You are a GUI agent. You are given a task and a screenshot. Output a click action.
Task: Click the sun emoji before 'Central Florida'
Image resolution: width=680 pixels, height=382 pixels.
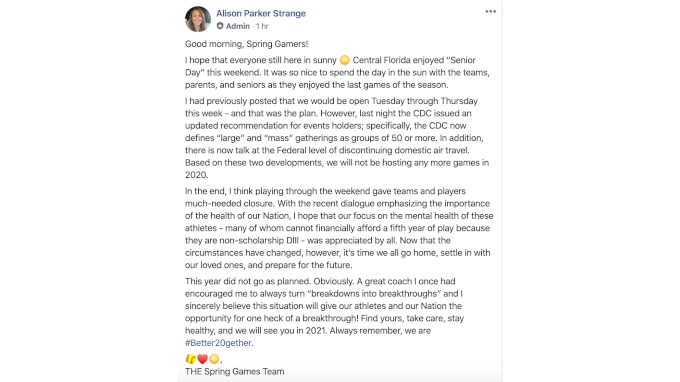click(x=345, y=60)
